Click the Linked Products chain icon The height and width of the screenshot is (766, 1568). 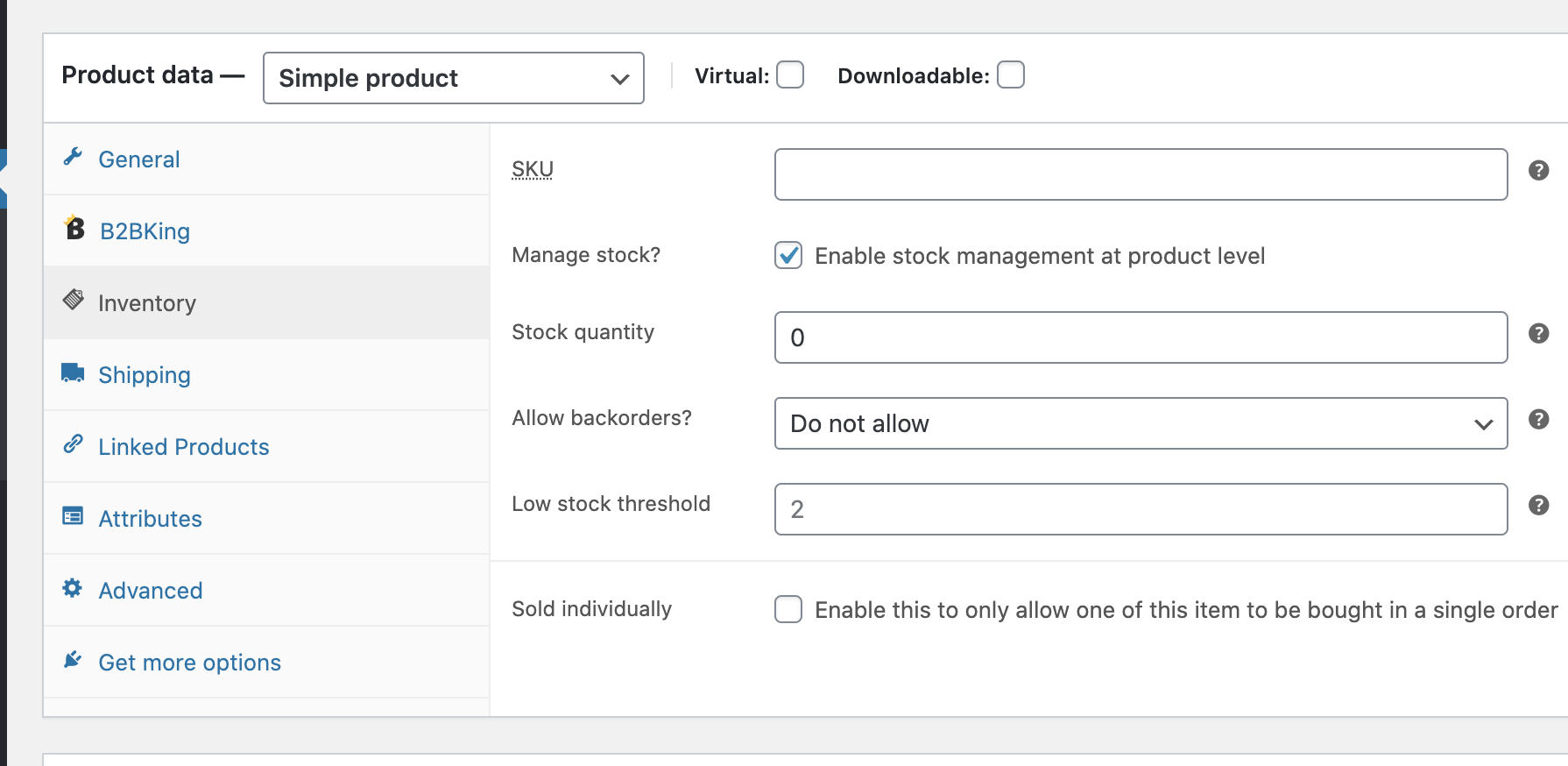(73, 444)
